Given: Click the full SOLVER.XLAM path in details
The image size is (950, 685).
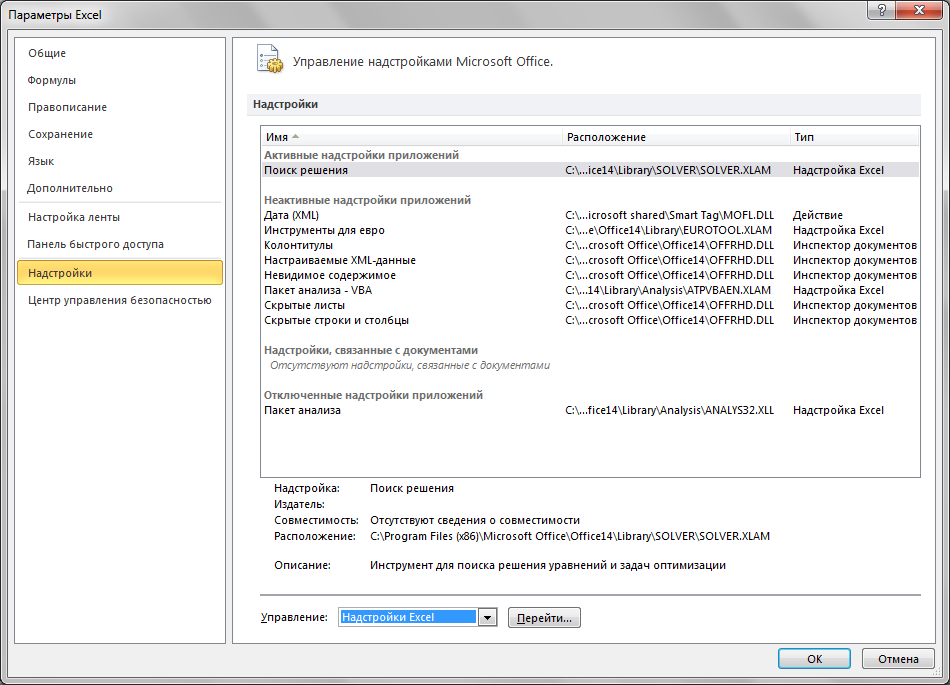Looking at the screenshot, I should tap(570, 536).
